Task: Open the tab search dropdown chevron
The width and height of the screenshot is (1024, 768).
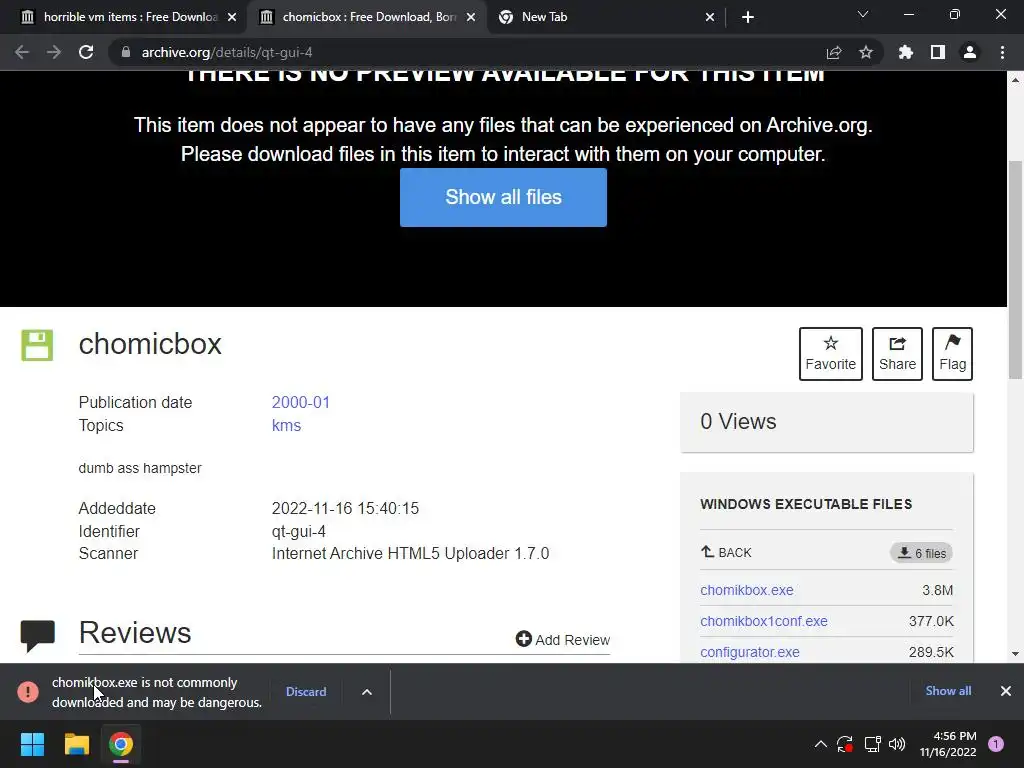Action: point(863,14)
